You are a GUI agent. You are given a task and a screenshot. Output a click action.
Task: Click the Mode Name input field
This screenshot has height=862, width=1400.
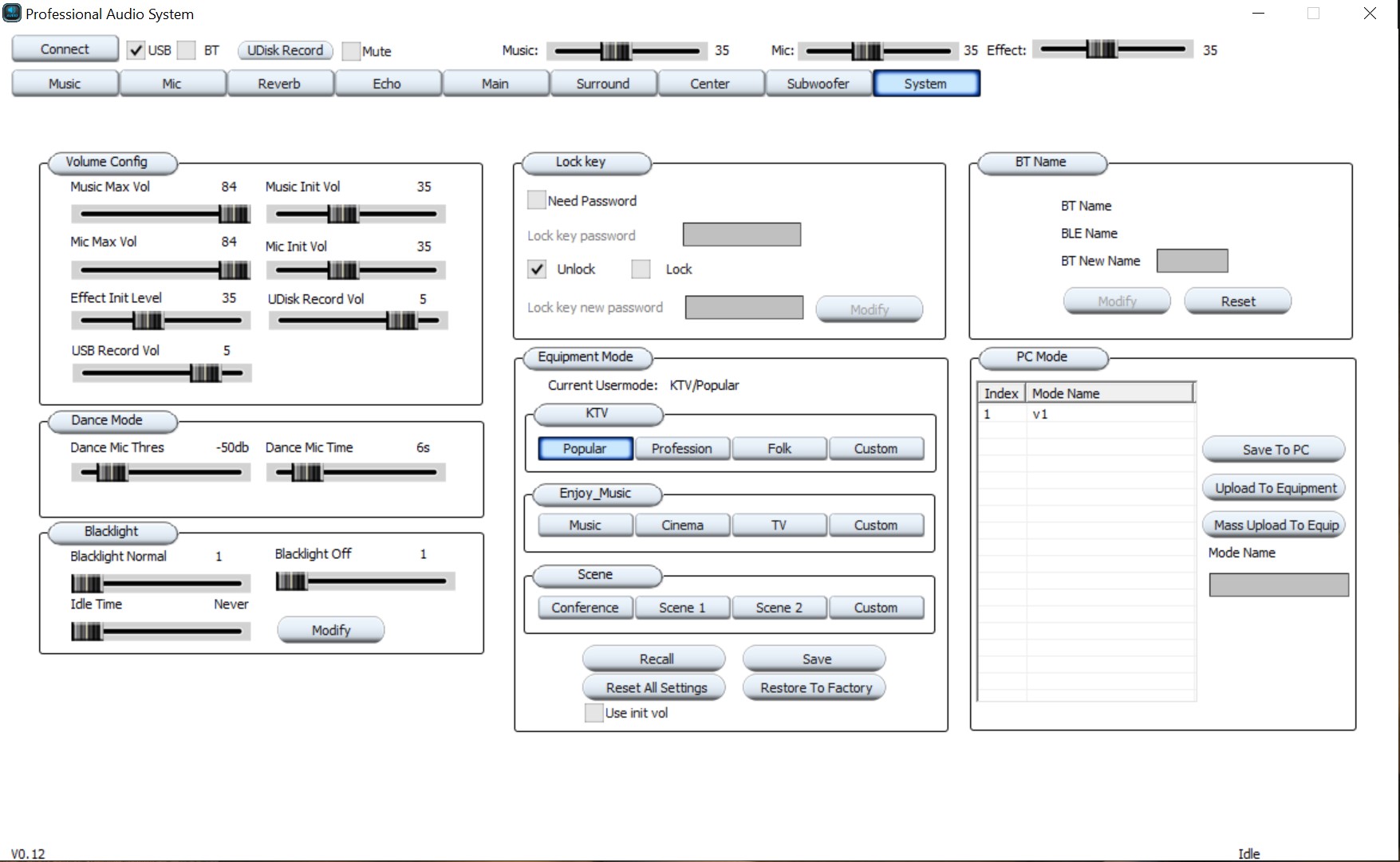pyautogui.click(x=1278, y=585)
